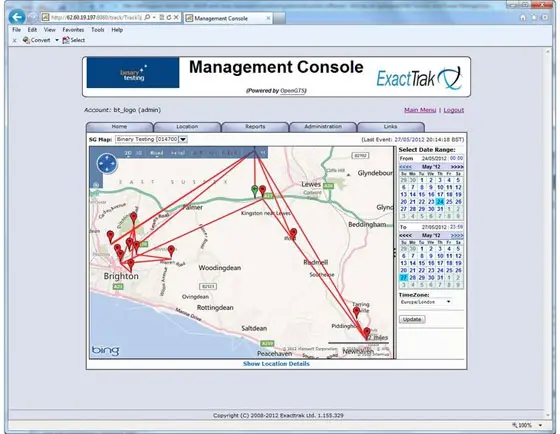Click the page vertical scrollbar
This screenshot has width=560, height=434.
click(x=548, y=232)
